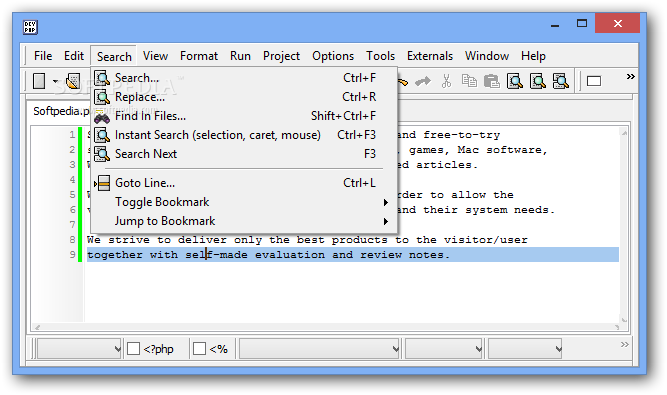Open the combo box left of <?php checkbox
The image size is (667, 395).
click(x=79, y=349)
